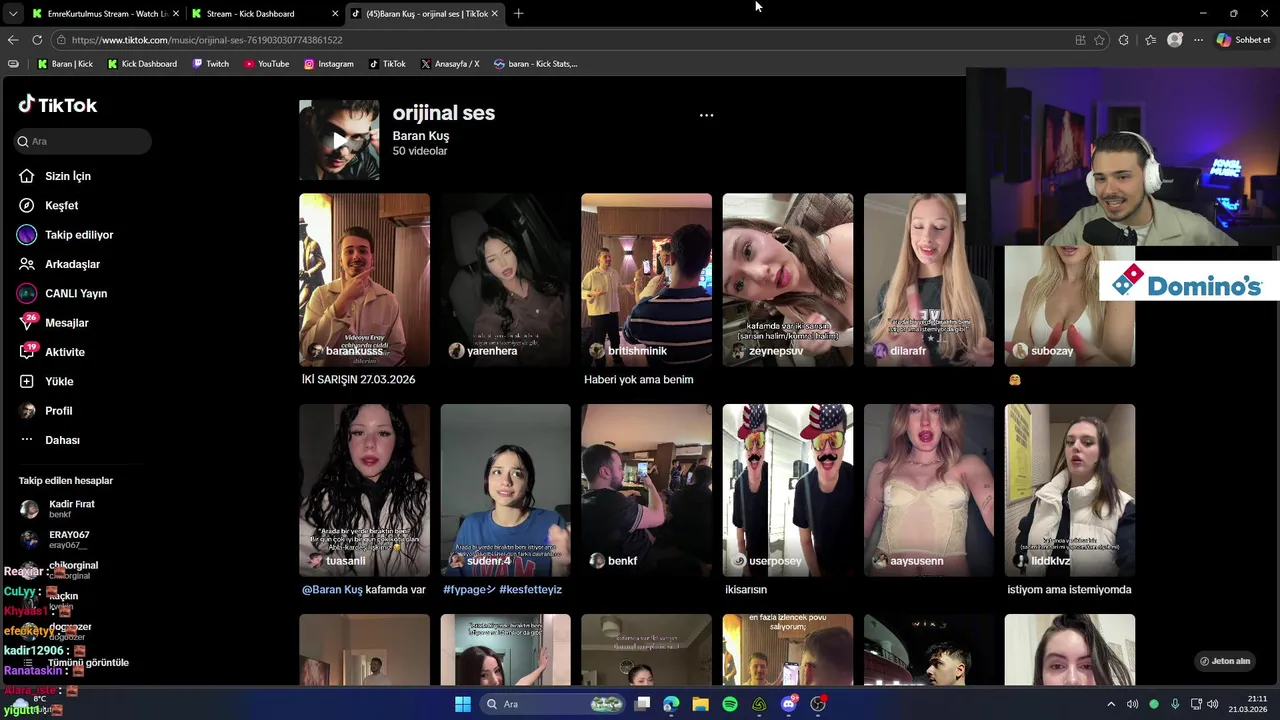Show hidden system tray icons
This screenshot has width=1280, height=720.
pyautogui.click(x=1111, y=704)
